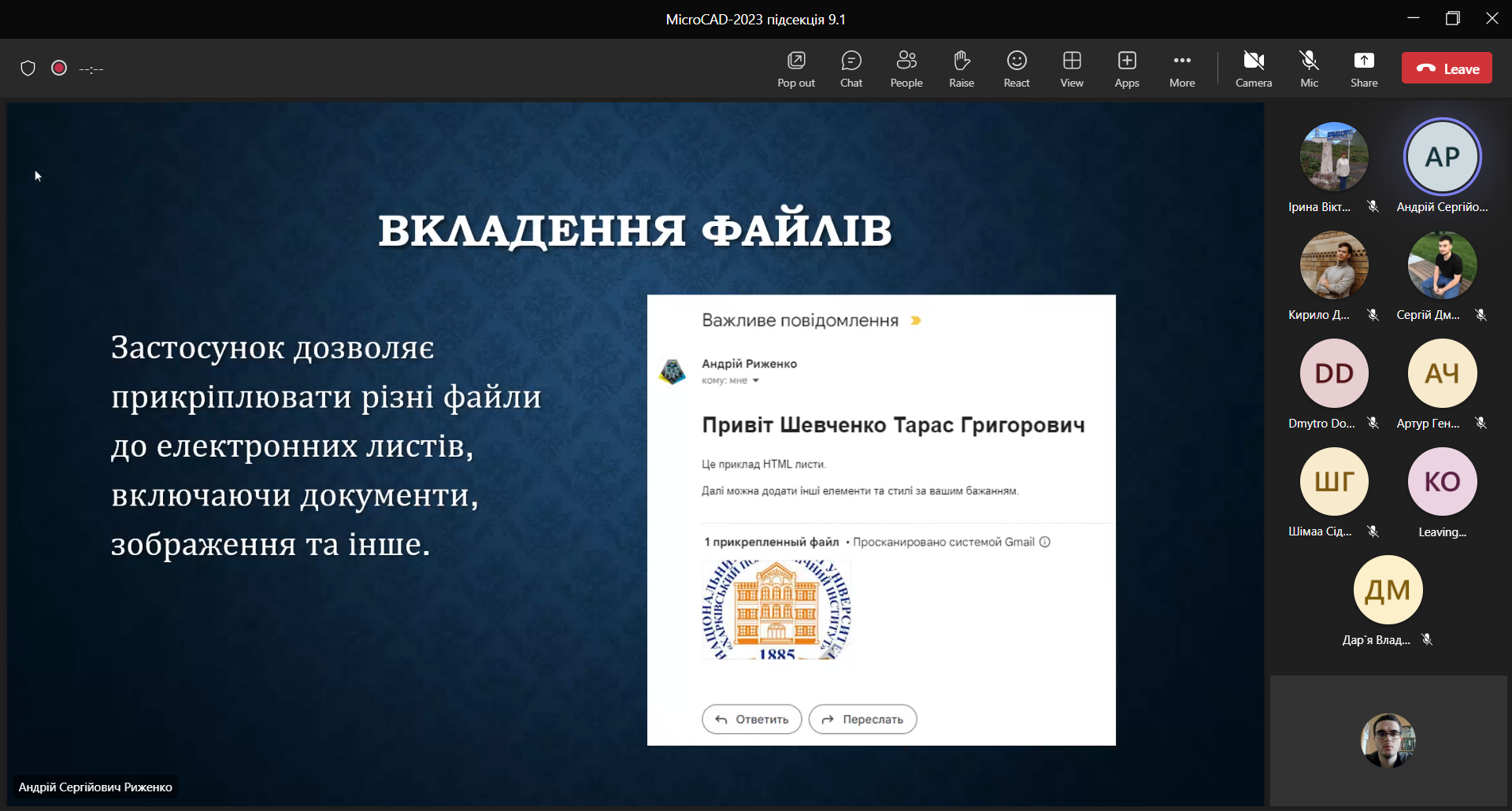Viewport: 1512px width, 811px height.
Task: Select the AP participant avatar
Action: click(1442, 157)
